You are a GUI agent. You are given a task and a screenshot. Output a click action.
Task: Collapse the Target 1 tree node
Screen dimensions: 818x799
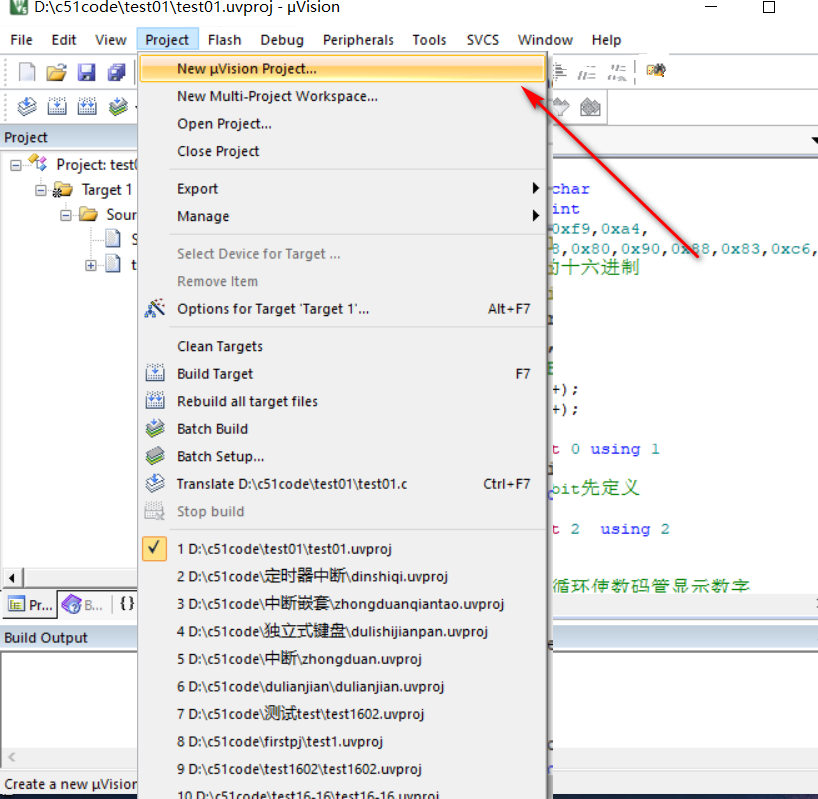coord(41,190)
